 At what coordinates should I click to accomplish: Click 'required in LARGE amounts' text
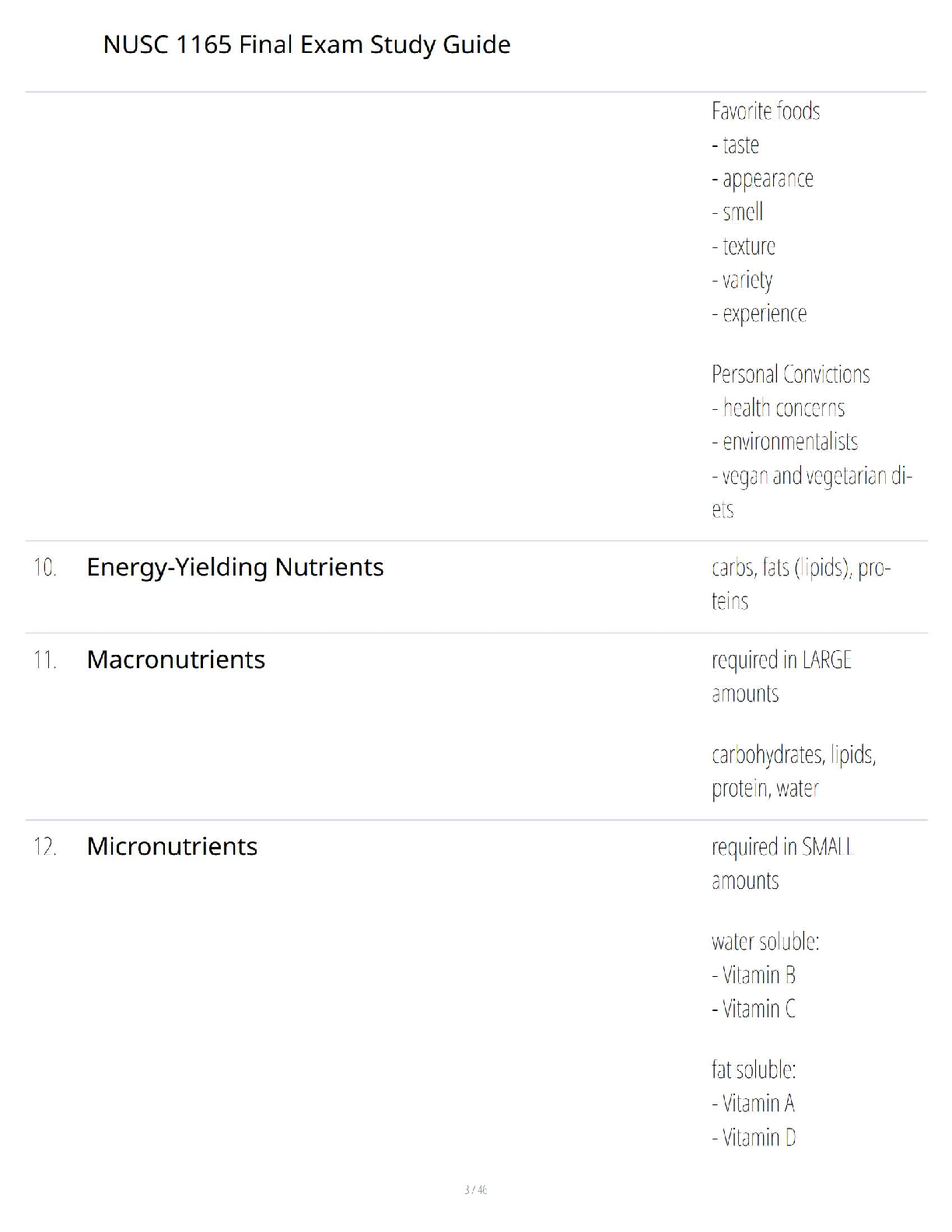(782, 677)
